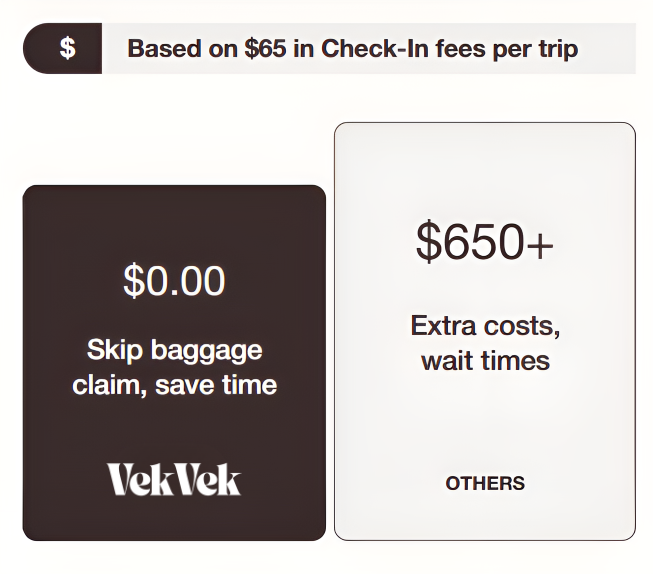Image resolution: width=653 pixels, height=574 pixels.
Task: Click the "Extra costs," text line
Action: pyautogui.click(x=485, y=326)
